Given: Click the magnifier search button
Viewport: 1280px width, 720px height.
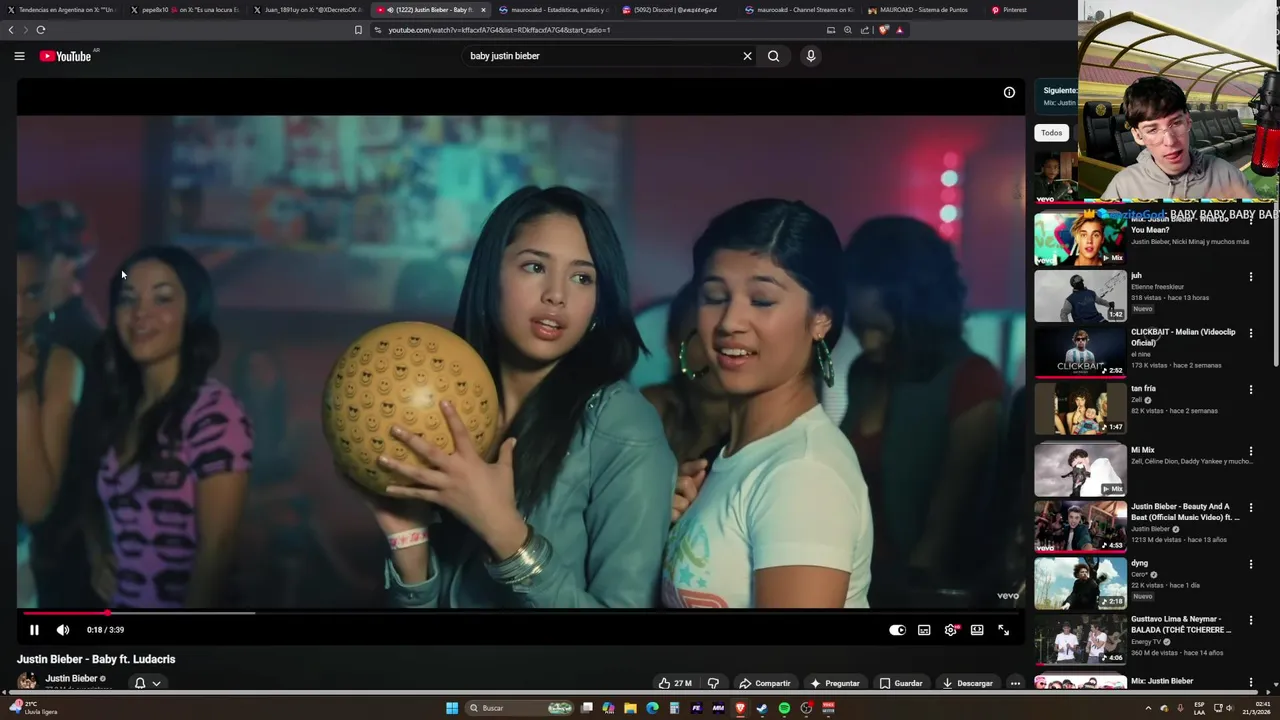Looking at the screenshot, I should (x=773, y=56).
